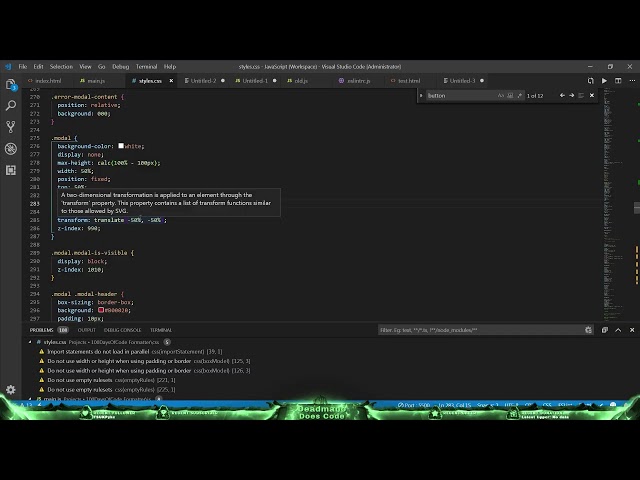Screen dimensions: 640x480
Task: Open the editor More Actions ellipsis
Action: 632,81
